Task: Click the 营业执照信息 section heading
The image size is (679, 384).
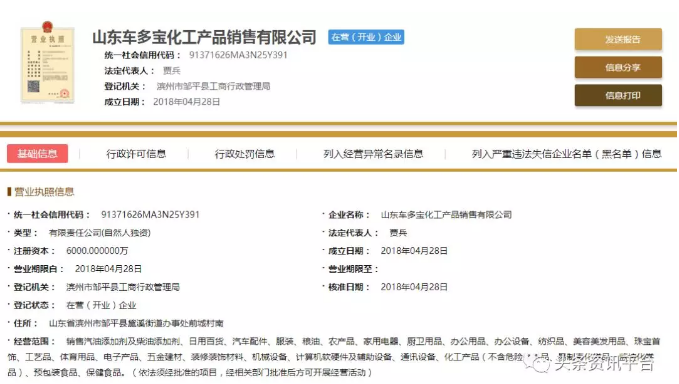Action: tap(44, 192)
